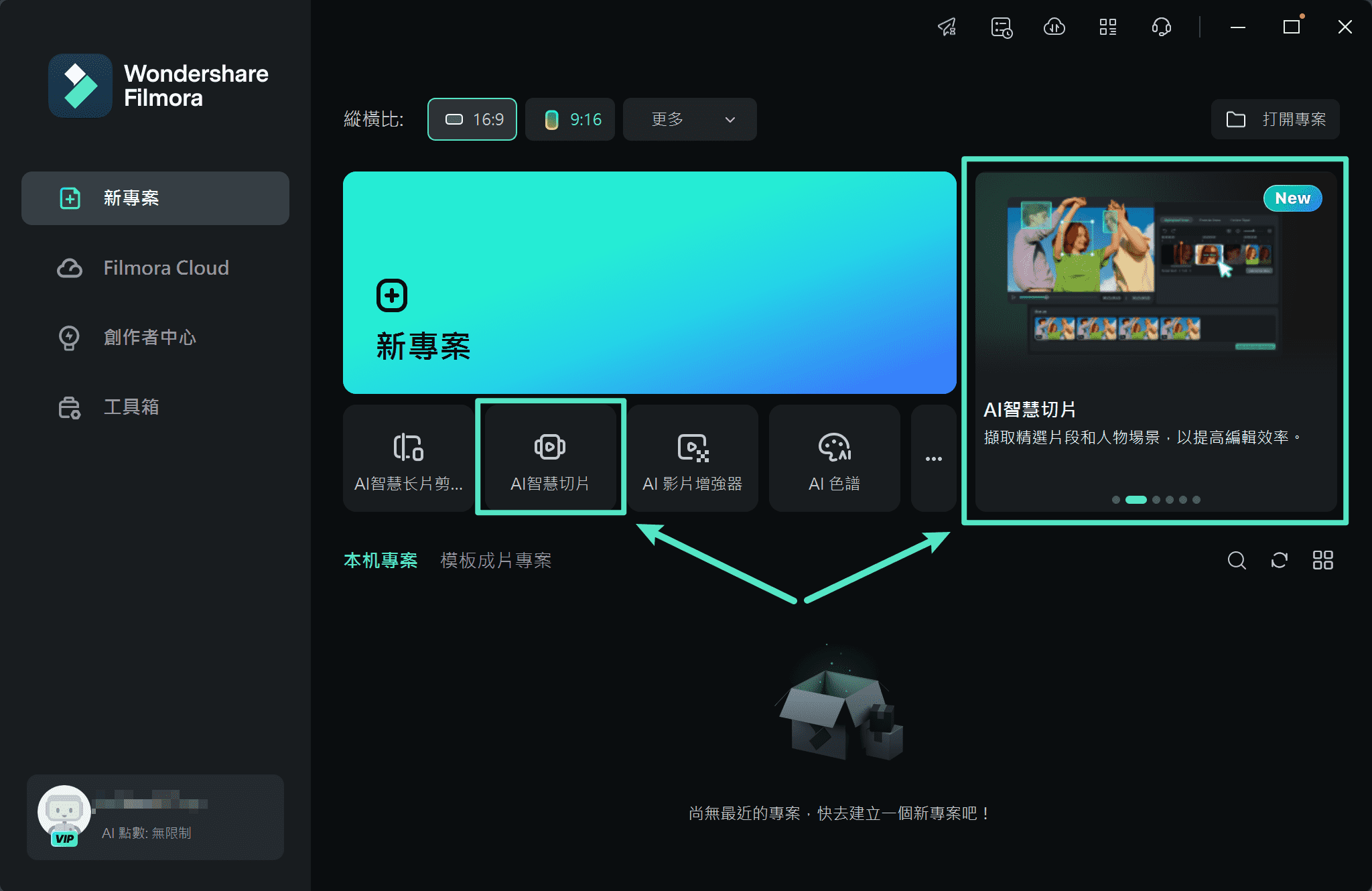1372x891 pixels.
Task: Minimize the Filmora window
Action: point(1238,27)
